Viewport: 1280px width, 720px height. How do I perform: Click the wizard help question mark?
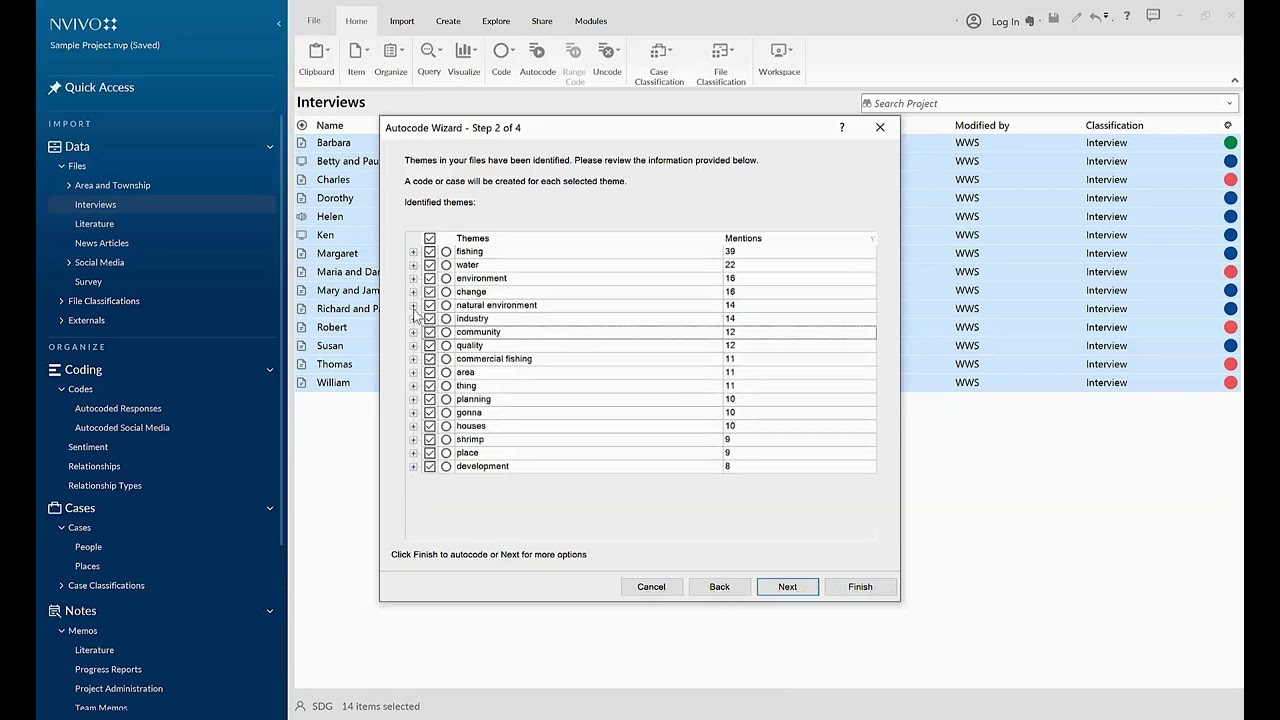[842, 128]
